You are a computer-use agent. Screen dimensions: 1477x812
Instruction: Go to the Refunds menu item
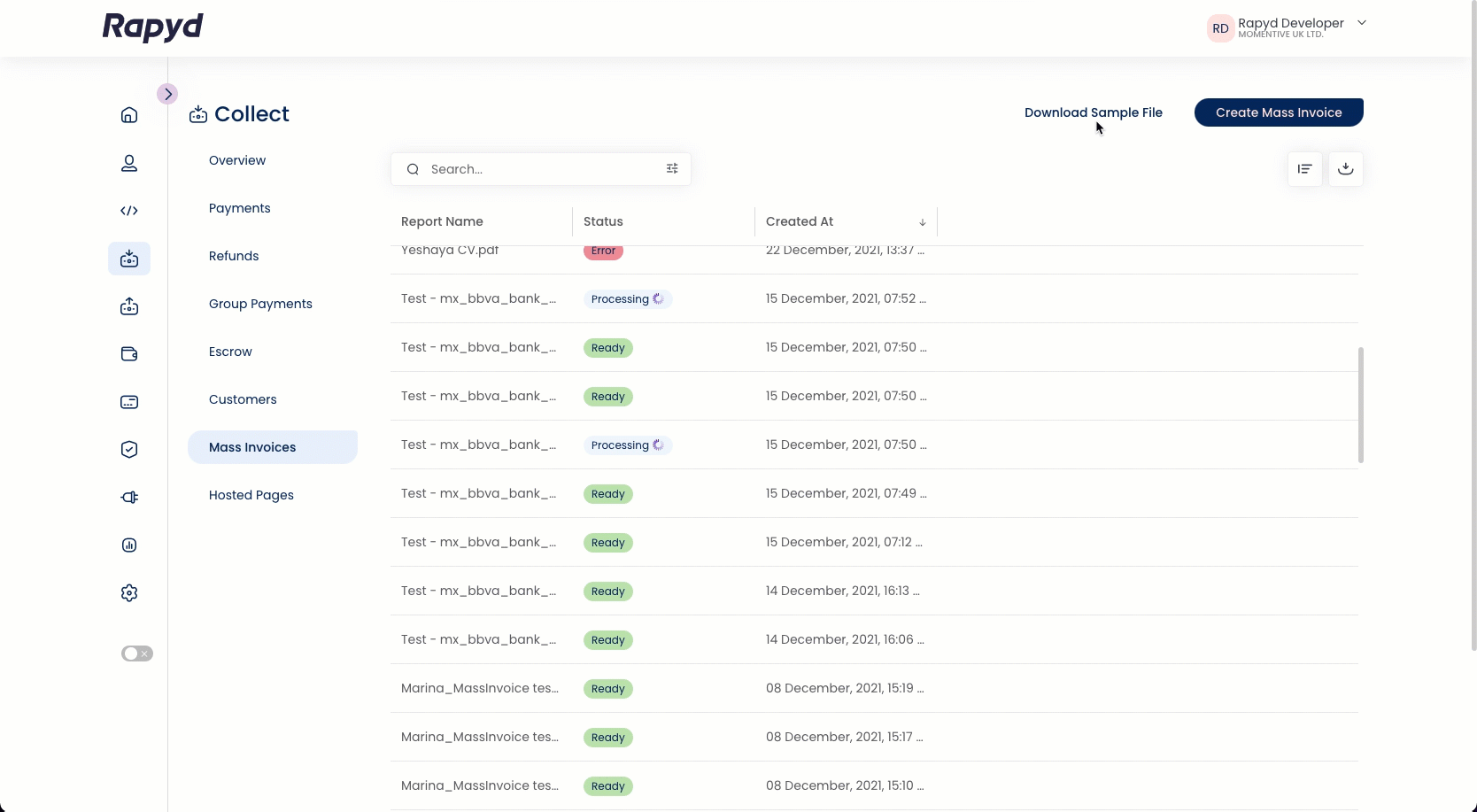coord(234,256)
